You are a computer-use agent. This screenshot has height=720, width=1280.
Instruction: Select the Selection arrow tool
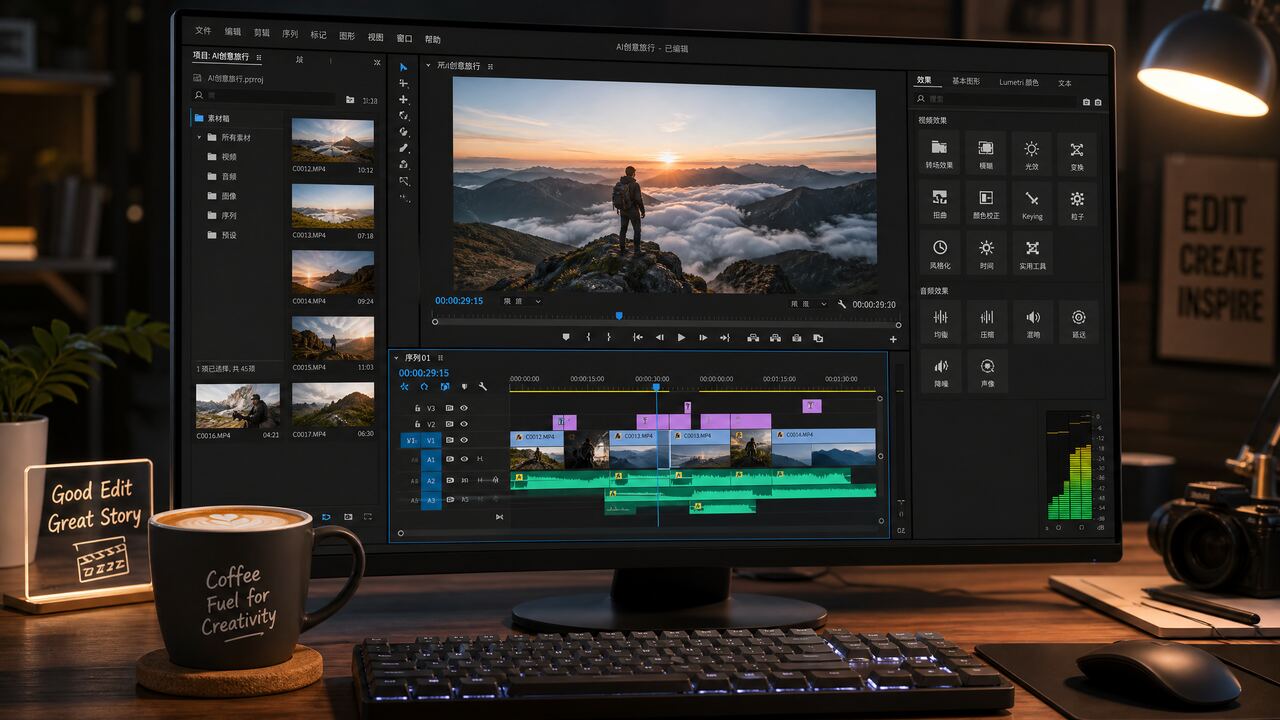point(404,67)
